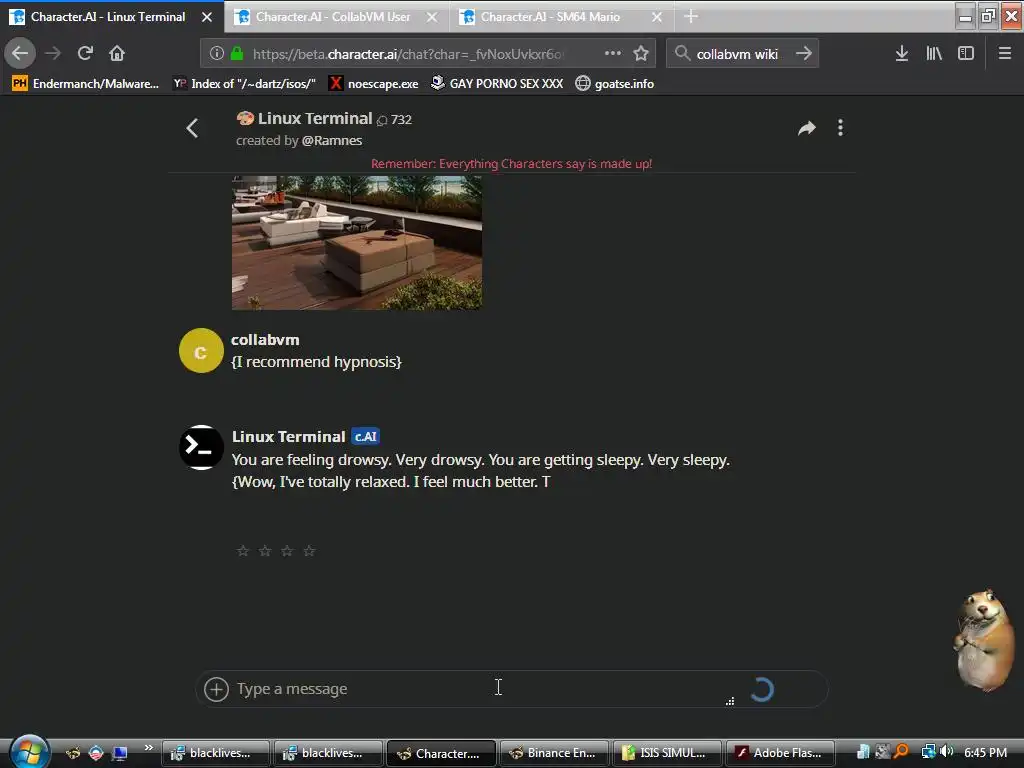Switch to Character taskbar window
The image size is (1024, 768).
pyautogui.click(x=441, y=753)
